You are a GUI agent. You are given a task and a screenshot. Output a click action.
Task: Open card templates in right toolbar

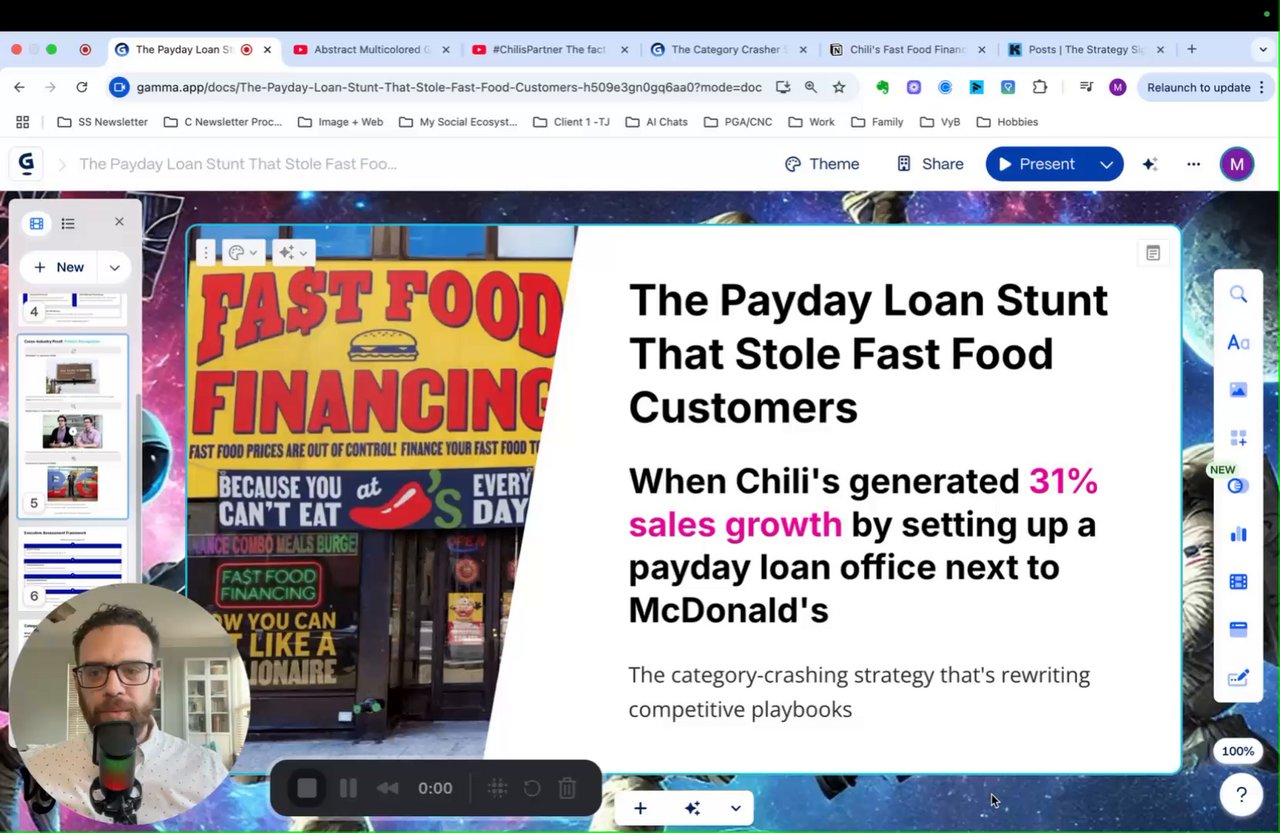point(1238,630)
